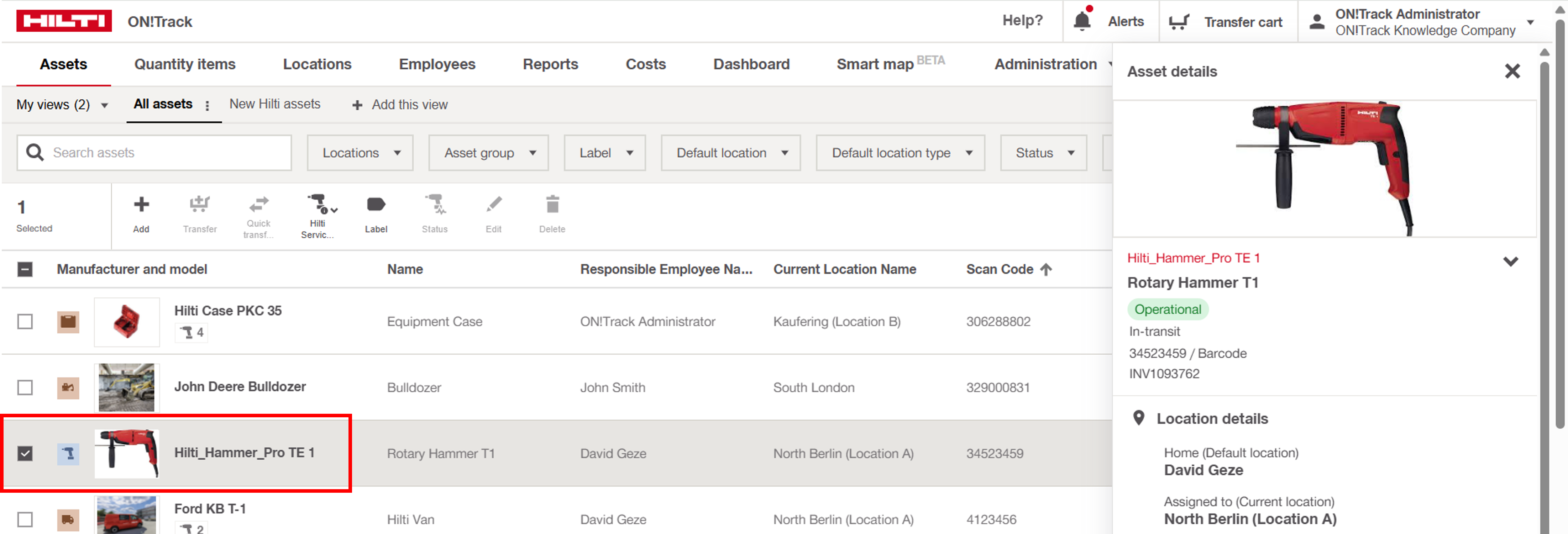Click the Hilti logo
Image resolution: width=1568 pixels, height=534 pixels.
64,21
